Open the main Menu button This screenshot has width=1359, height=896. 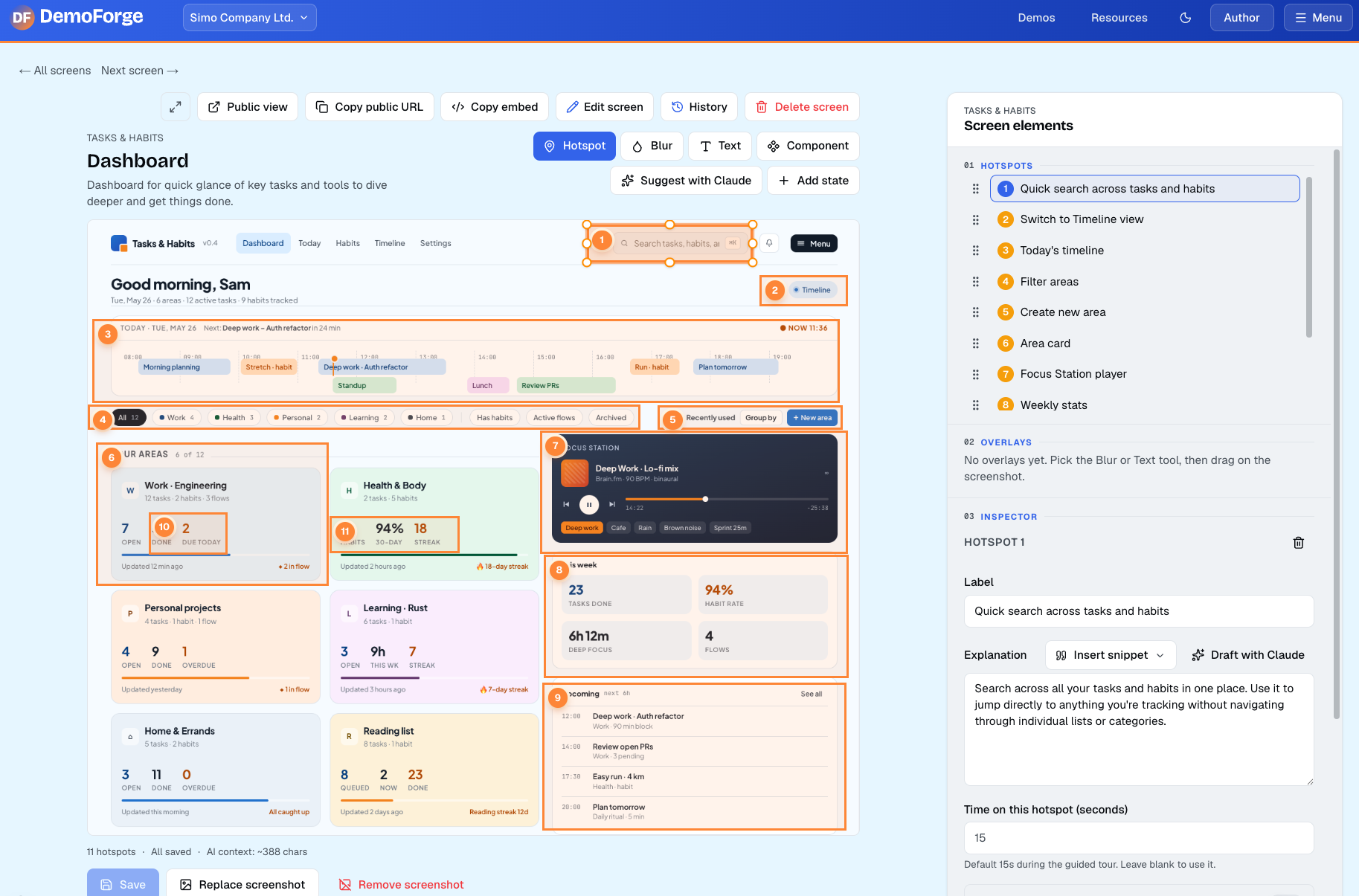(1318, 18)
